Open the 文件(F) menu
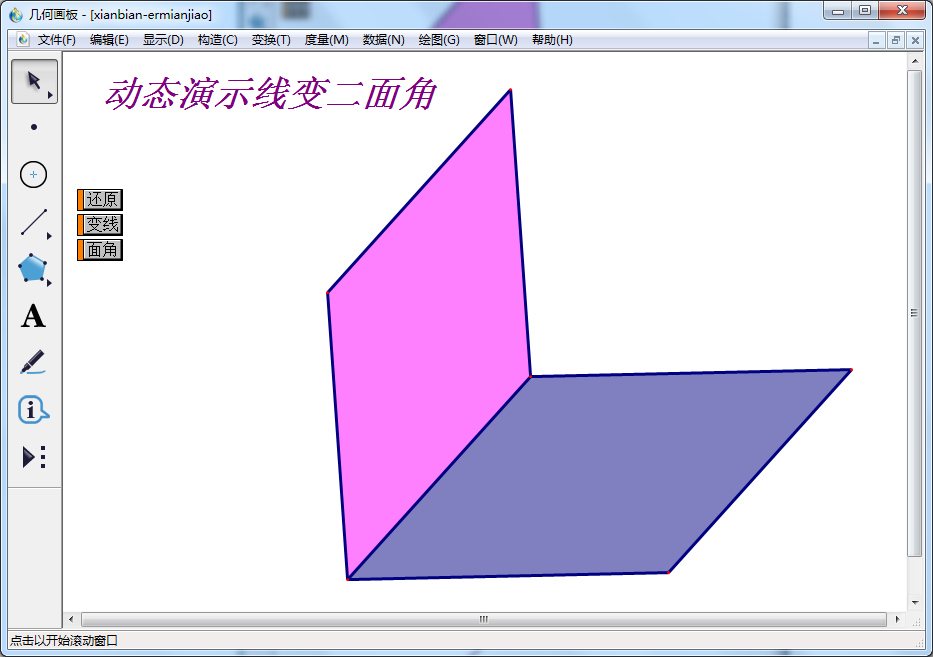This screenshot has width=933, height=657. (57, 40)
